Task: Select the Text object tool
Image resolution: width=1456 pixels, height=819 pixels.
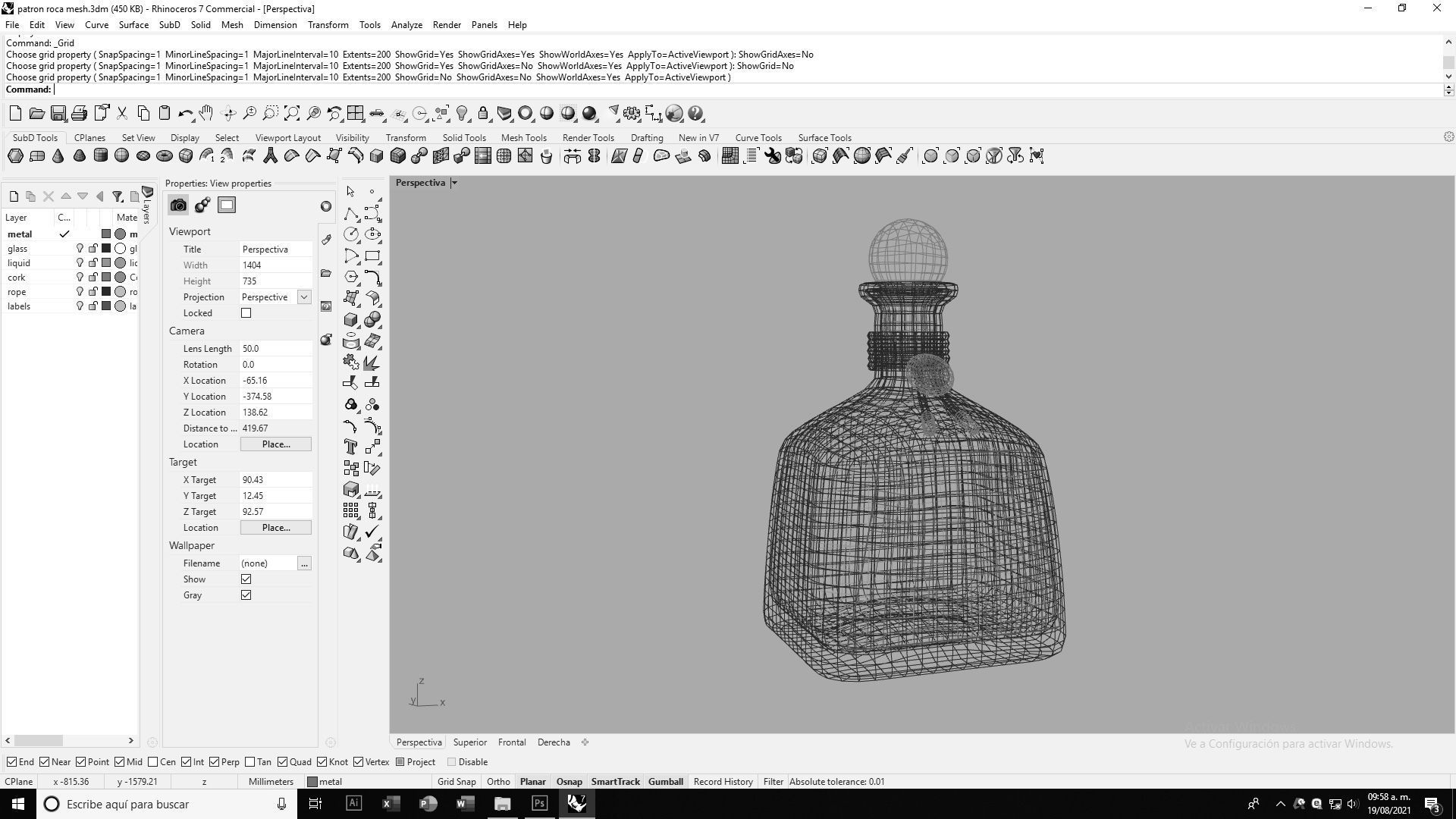Action: point(350,447)
